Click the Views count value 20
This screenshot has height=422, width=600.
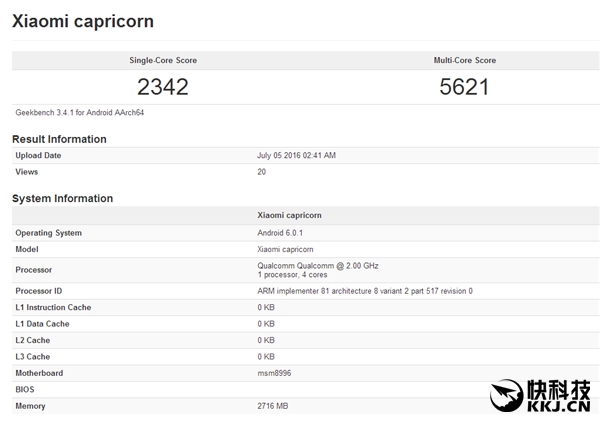point(262,172)
